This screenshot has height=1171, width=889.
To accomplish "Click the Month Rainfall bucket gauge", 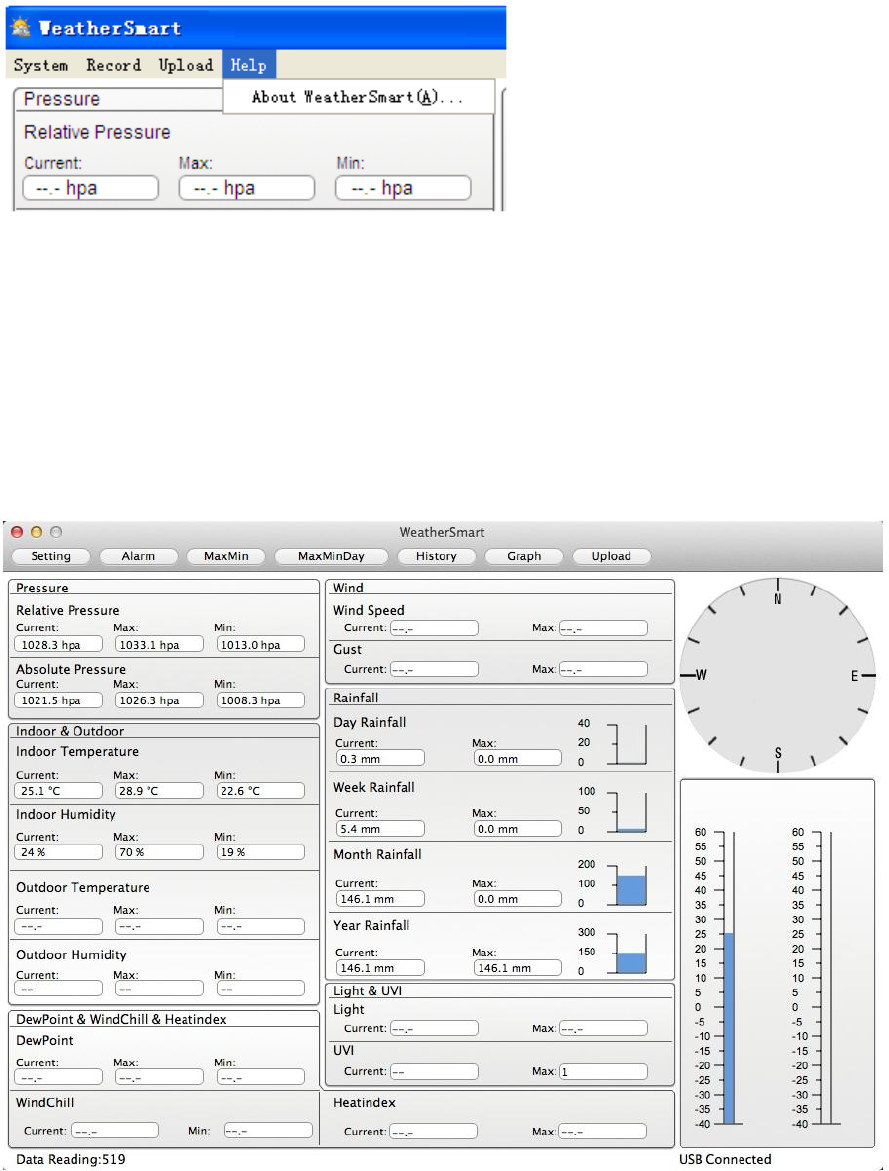I will click(631, 885).
